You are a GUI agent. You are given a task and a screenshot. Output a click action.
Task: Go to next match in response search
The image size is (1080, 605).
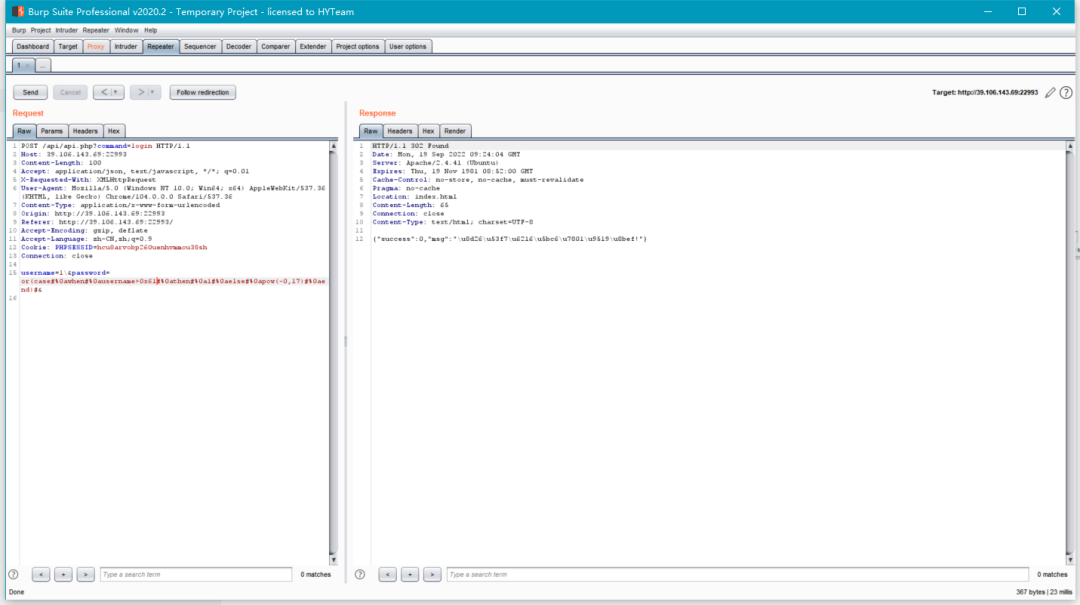pos(432,574)
